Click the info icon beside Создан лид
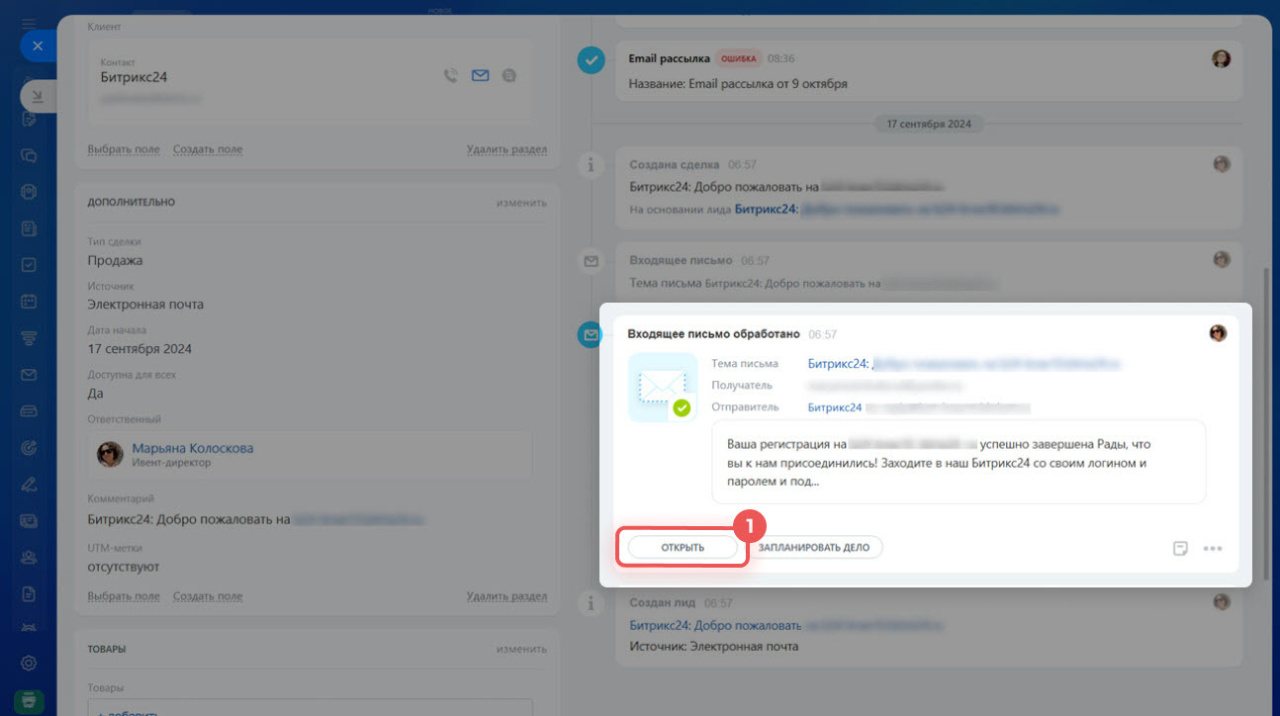 (x=591, y=604)
